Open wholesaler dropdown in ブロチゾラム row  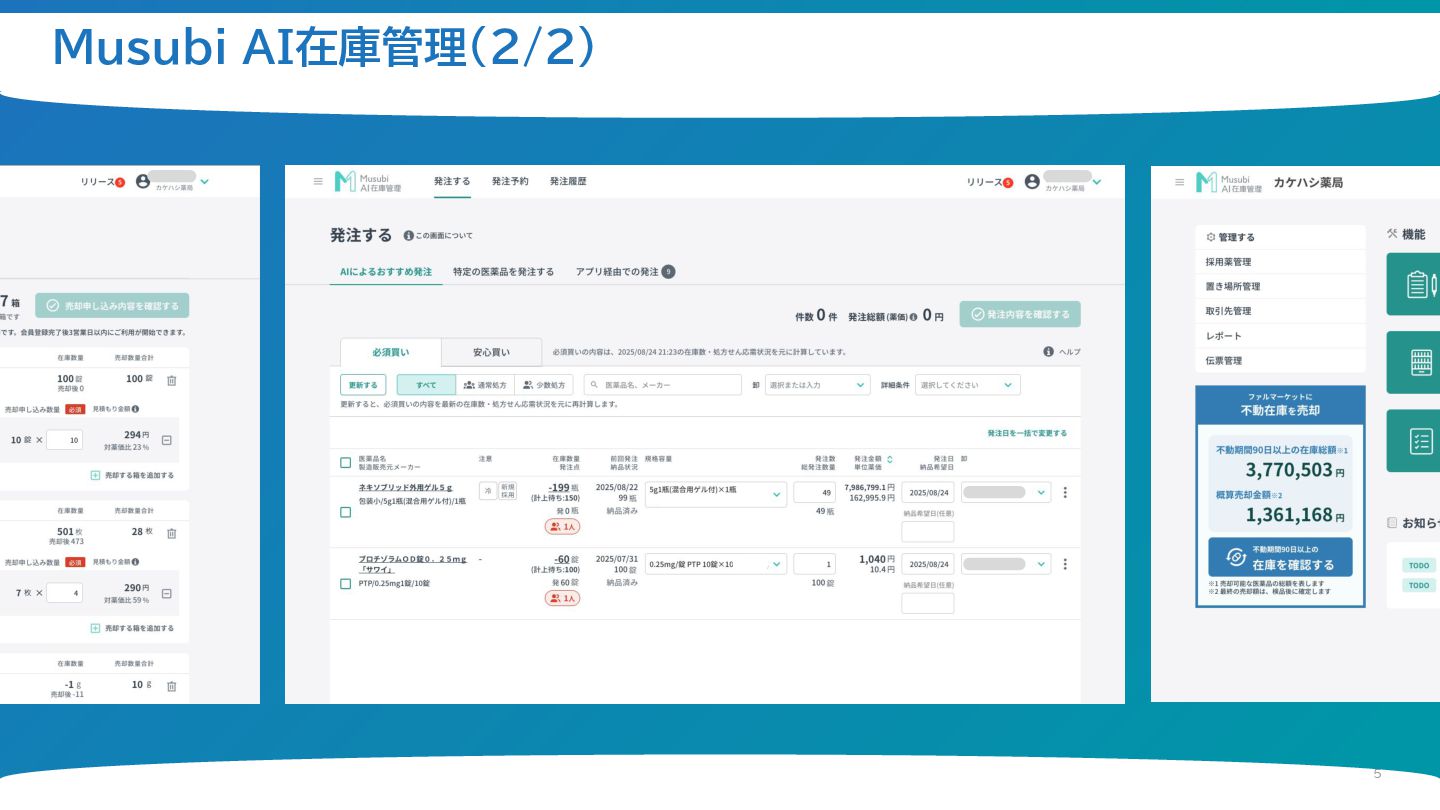(1006, 564)
